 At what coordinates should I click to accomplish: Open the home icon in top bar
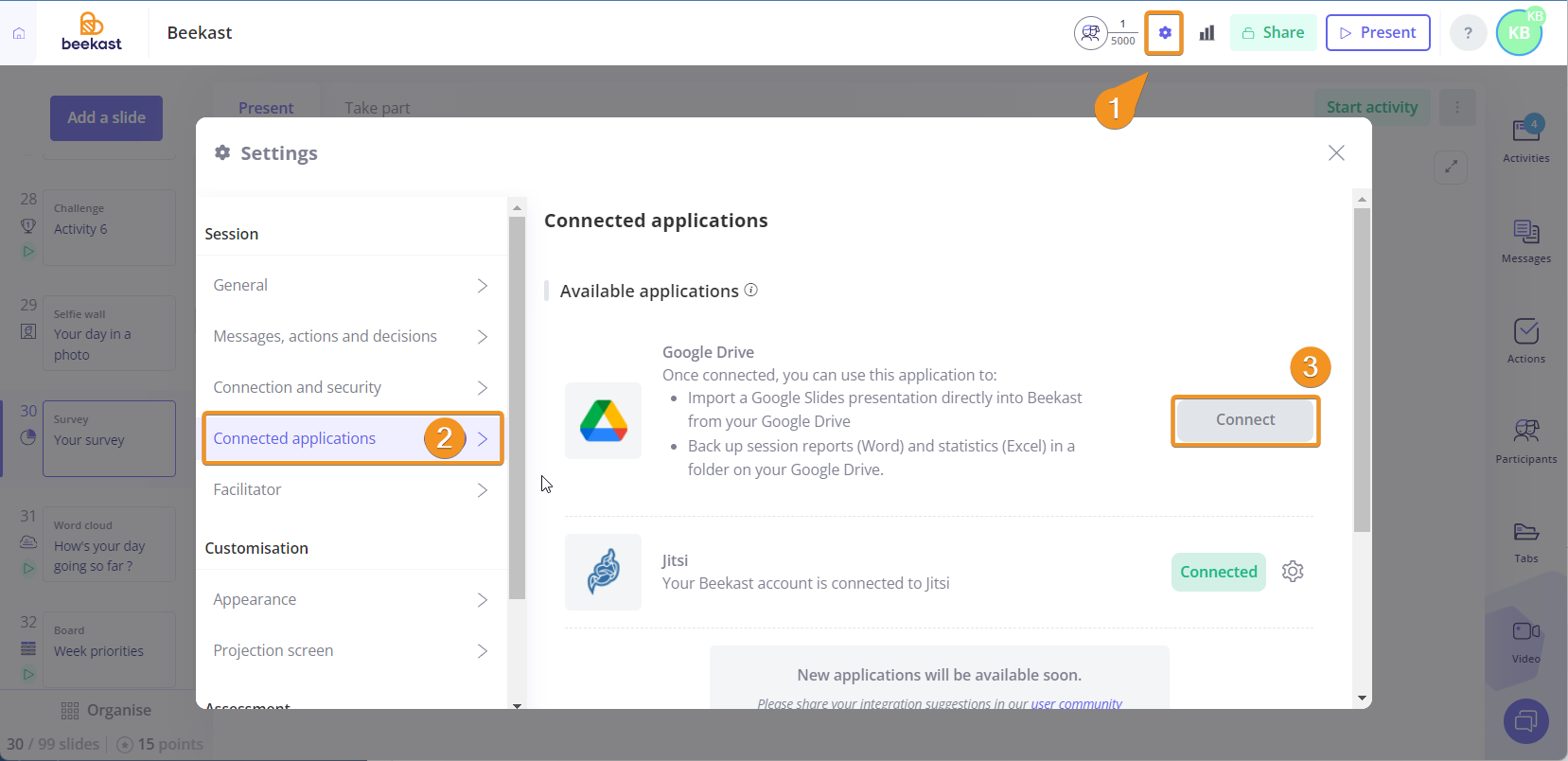pyautogui.click(x=19, y=33)
